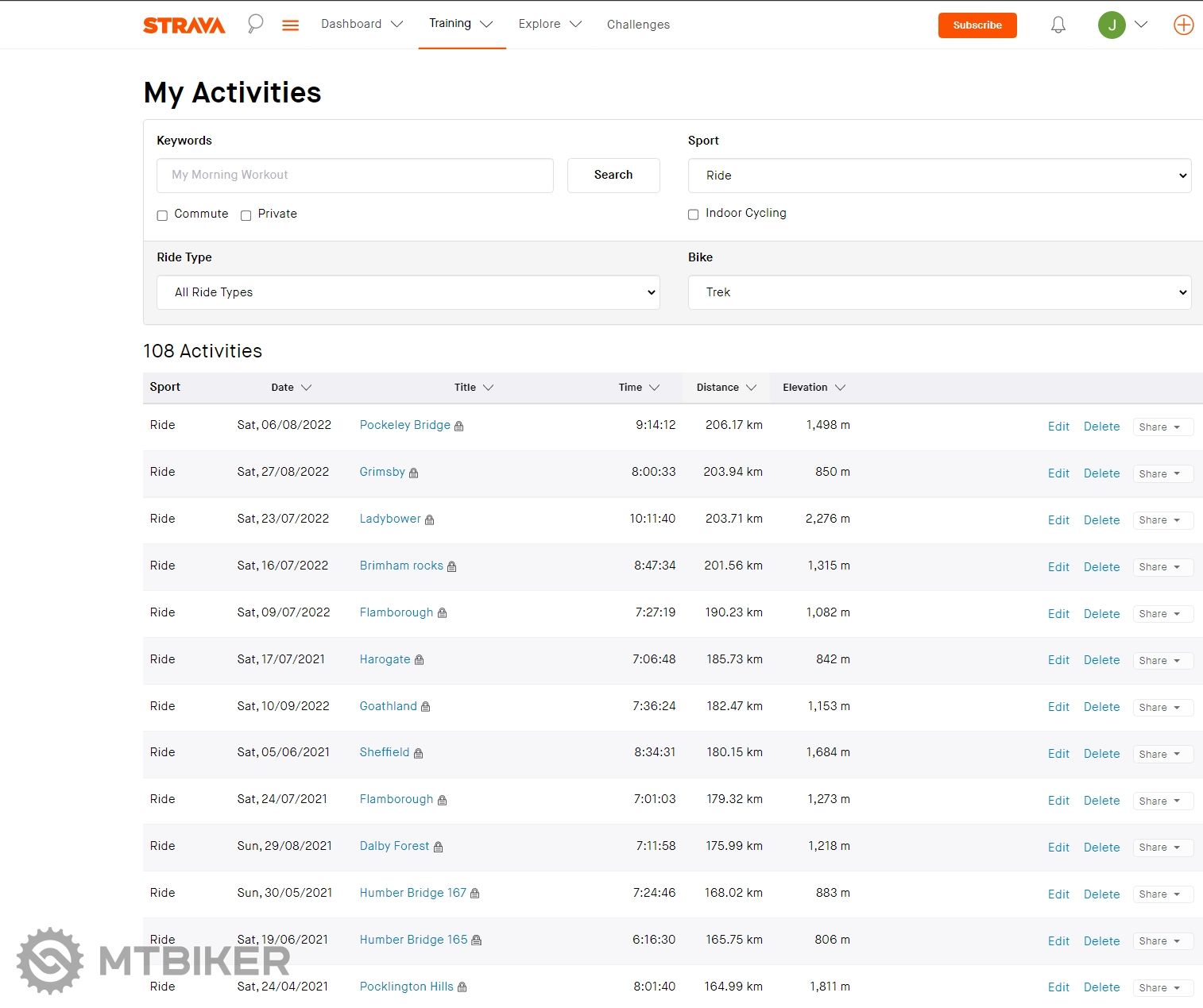Open the Bike dropdown showing Trek
Screen dimensions: 1203x1008
(939, 292)
